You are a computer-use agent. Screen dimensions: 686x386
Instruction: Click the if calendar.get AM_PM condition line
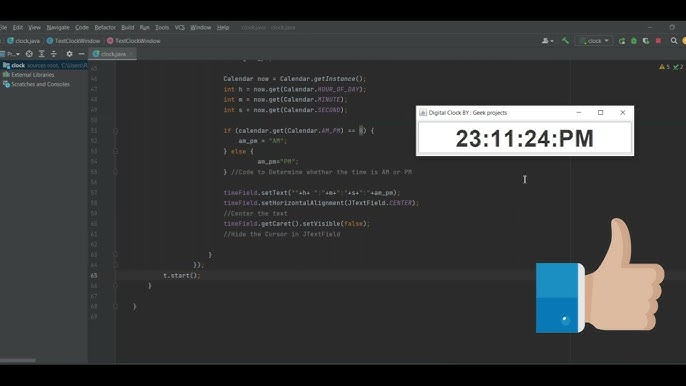[299, 130]
